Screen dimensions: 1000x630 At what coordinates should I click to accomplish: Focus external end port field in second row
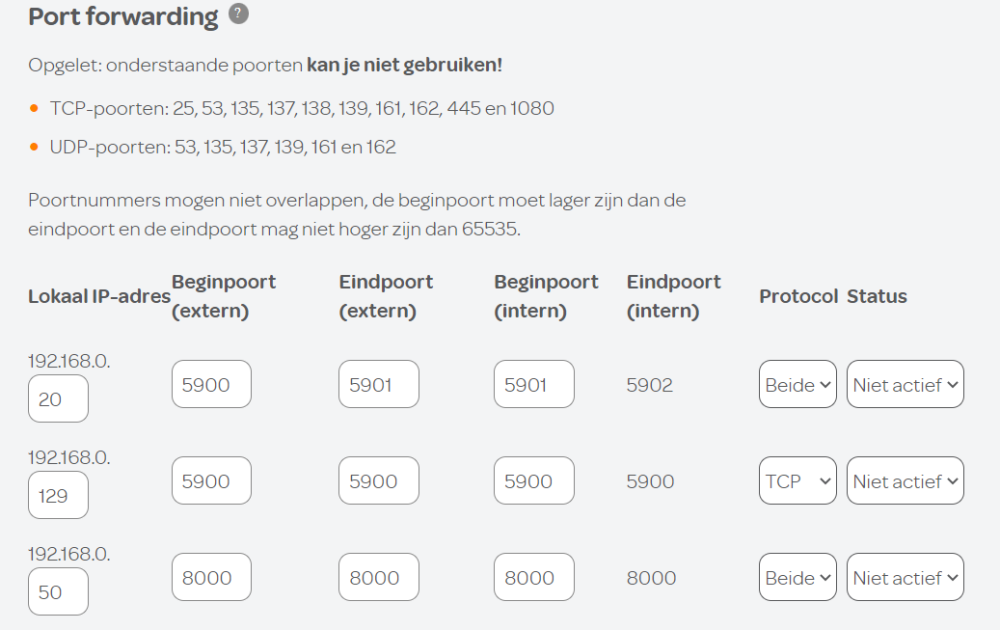pyautogui.click(x=378, y=481)
